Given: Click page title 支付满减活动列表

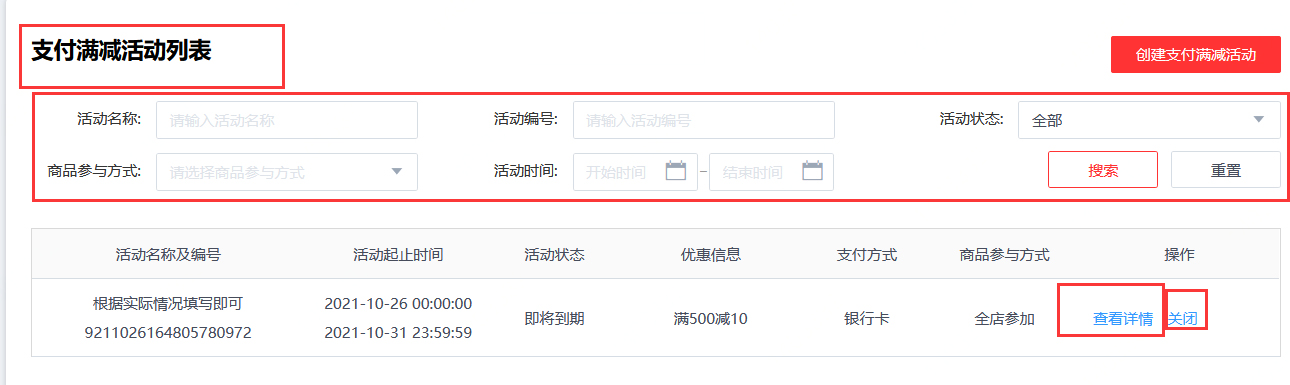Looking at the screenshot, I should pyautogui.click(x=121, y=52).
